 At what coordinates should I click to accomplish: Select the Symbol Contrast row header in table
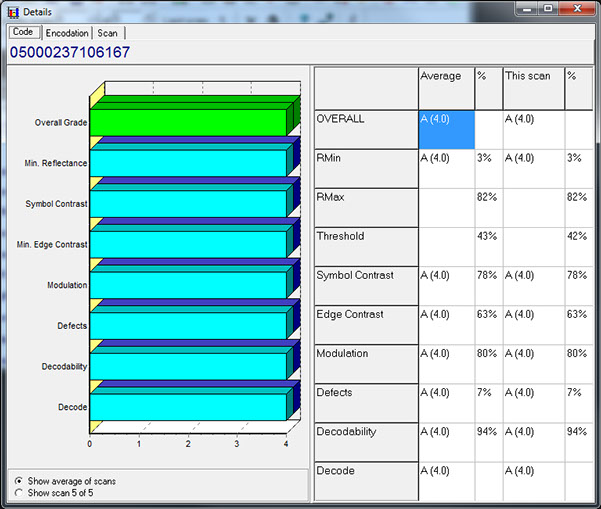click(x=366, y=286)
